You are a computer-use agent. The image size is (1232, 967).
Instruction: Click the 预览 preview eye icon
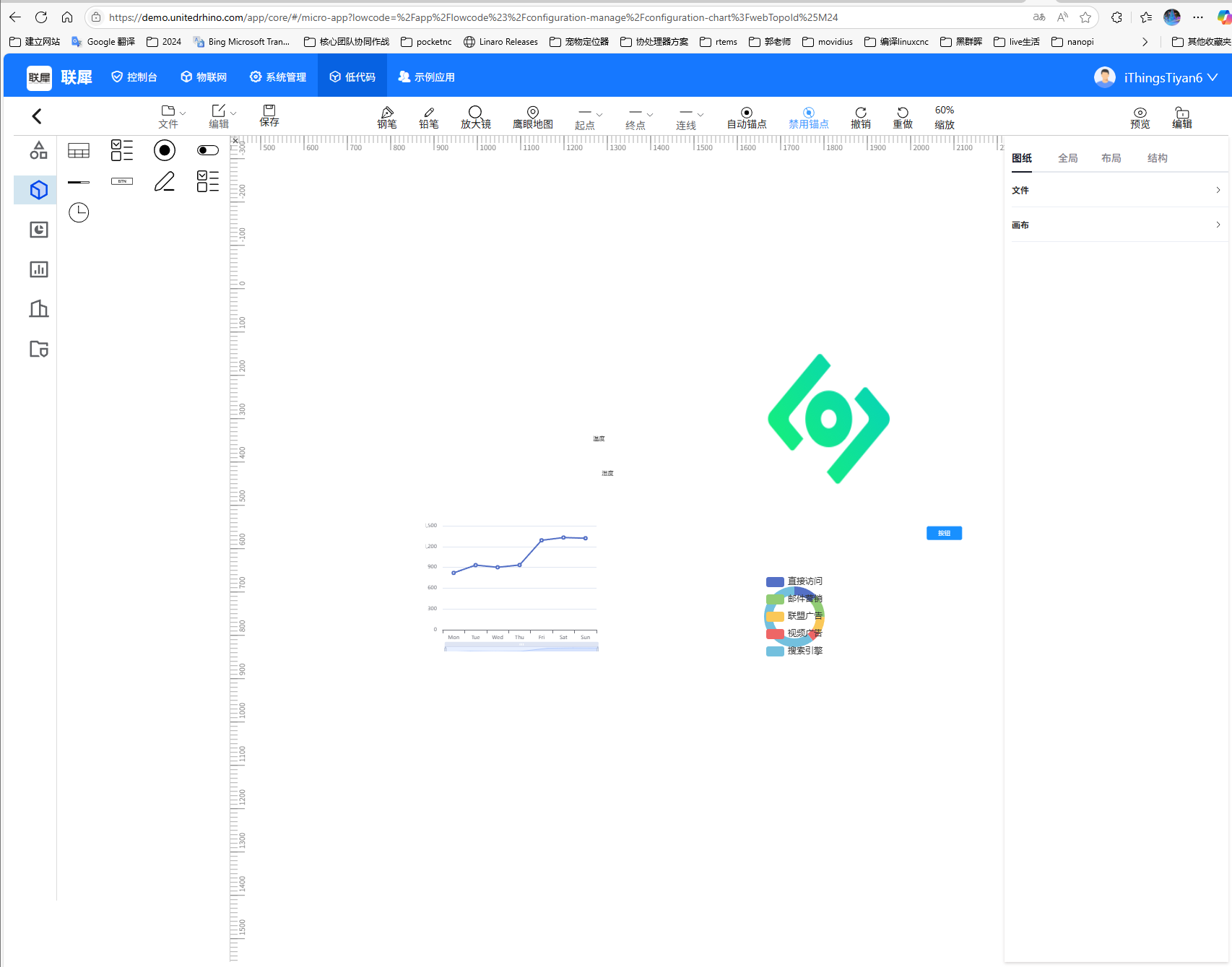pyautogui.click(x=1140, y=118)
